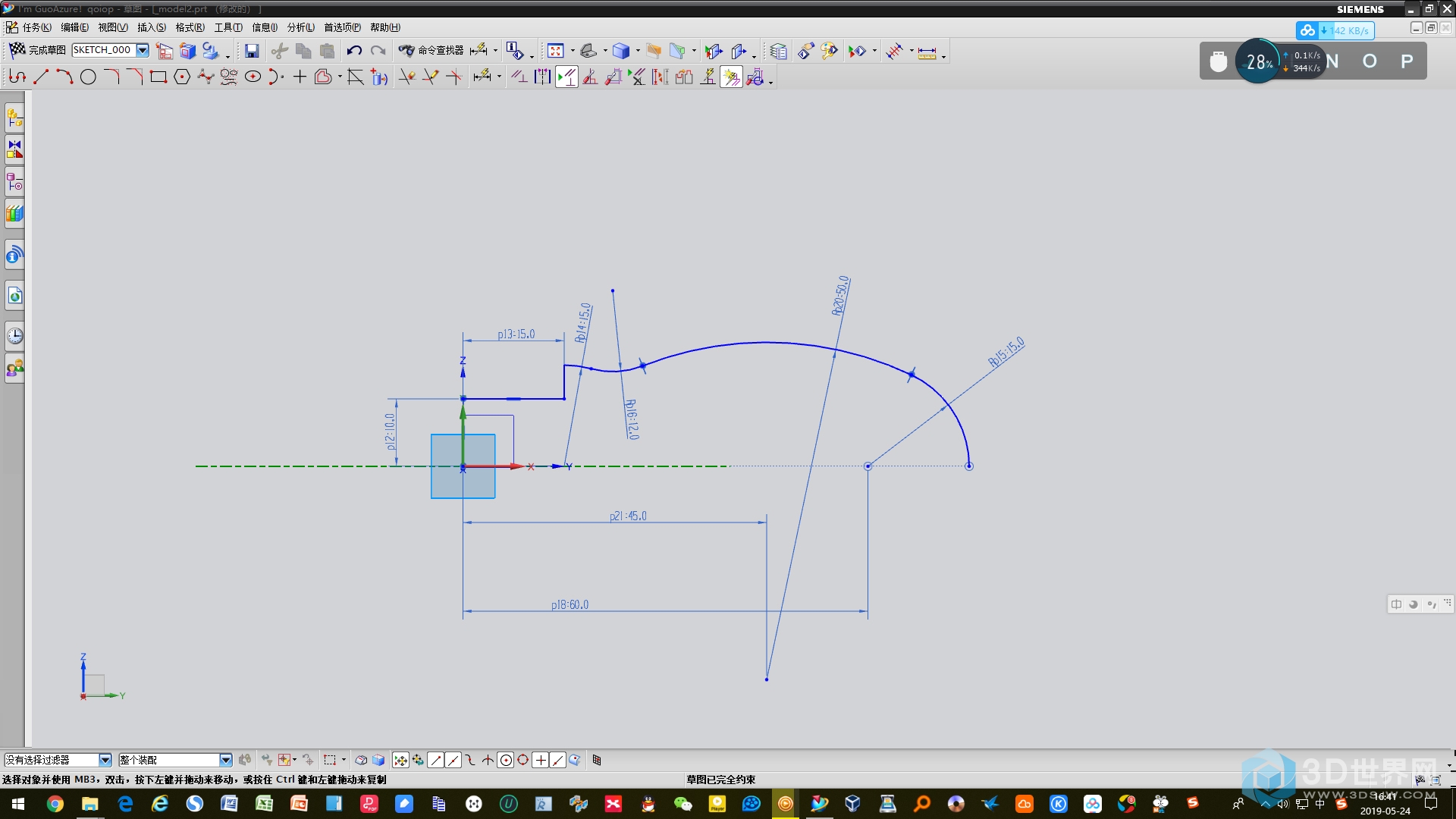Open the SKETCH_000 name dropdown
The width and height of the screenshot is (1456, 819).
pyautogui.click(x=143, y=50)
